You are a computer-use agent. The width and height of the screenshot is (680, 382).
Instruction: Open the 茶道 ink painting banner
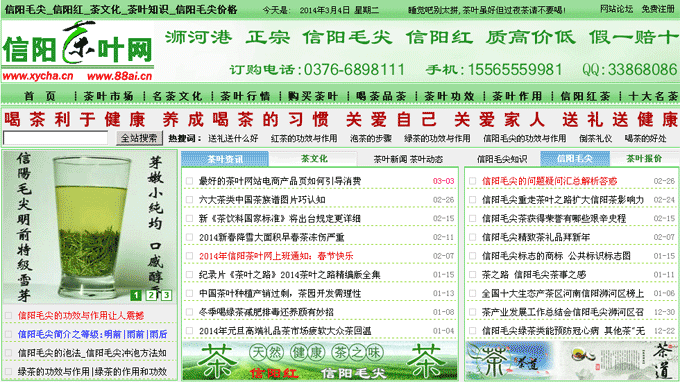tap(572, 361)
